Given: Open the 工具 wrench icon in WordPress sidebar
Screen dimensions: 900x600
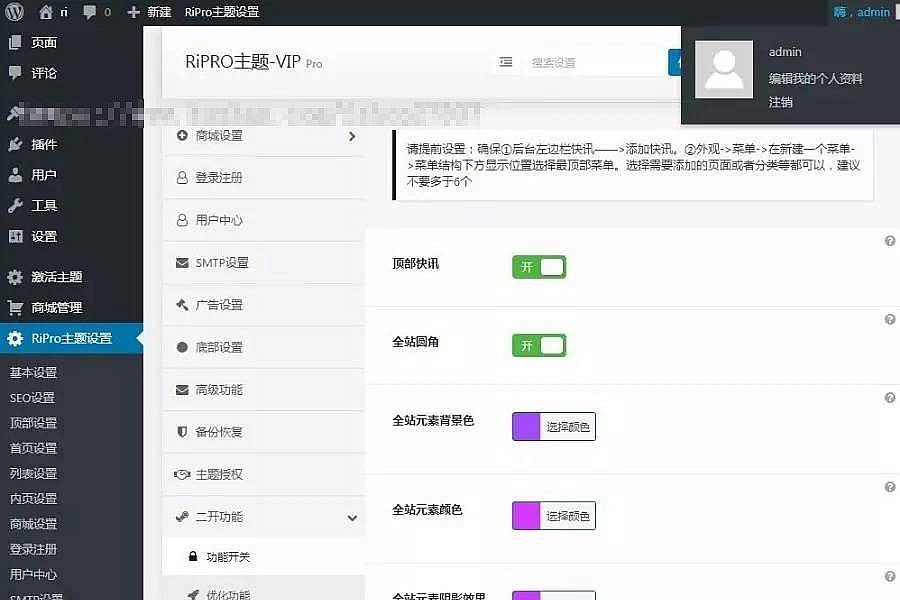Looking at the screenshot, I should (x=15, y=206).
